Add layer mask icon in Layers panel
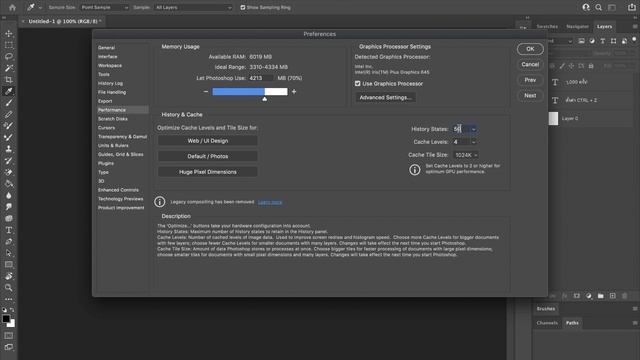Viewport: 640px width, 360px height. pos(577,296)
